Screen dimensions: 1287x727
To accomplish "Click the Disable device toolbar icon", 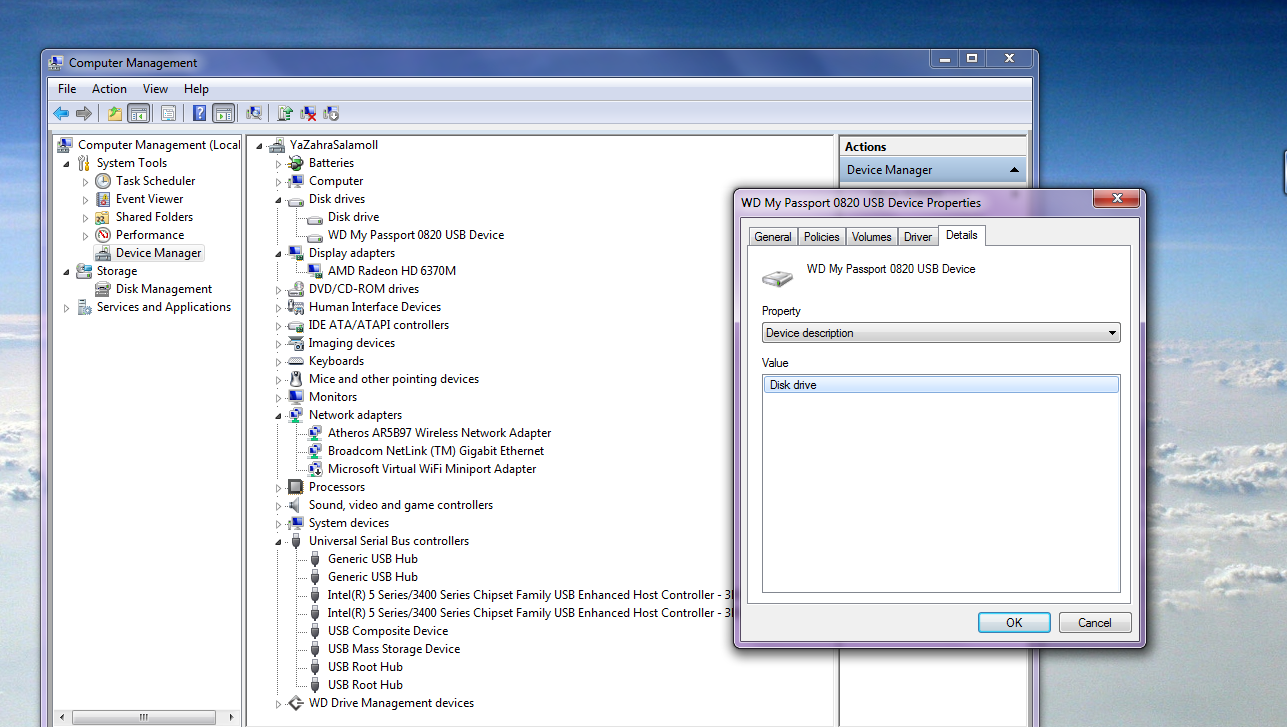I will coord(331,114).
